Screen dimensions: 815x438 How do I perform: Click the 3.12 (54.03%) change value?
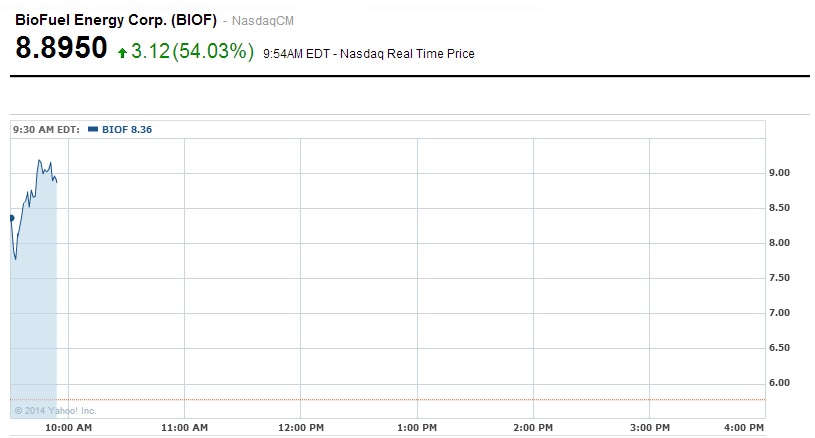coord(192,51)
